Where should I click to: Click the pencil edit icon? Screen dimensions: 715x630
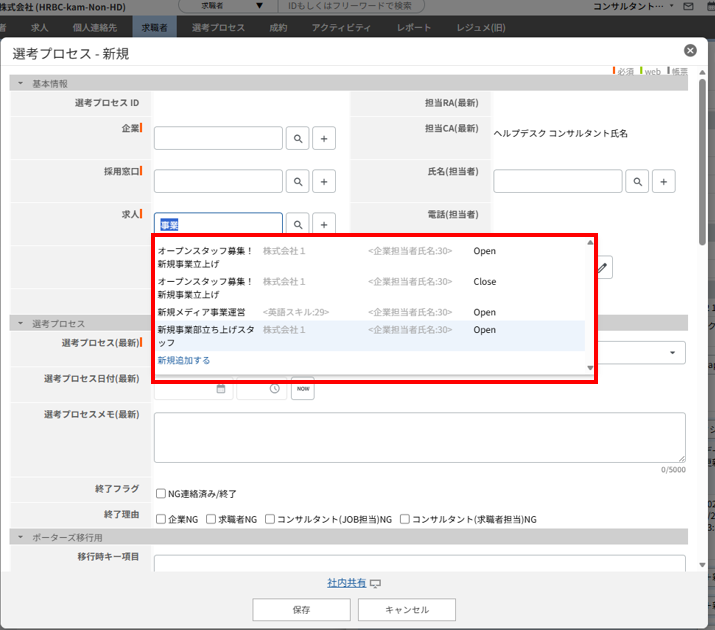pos(605,267)
